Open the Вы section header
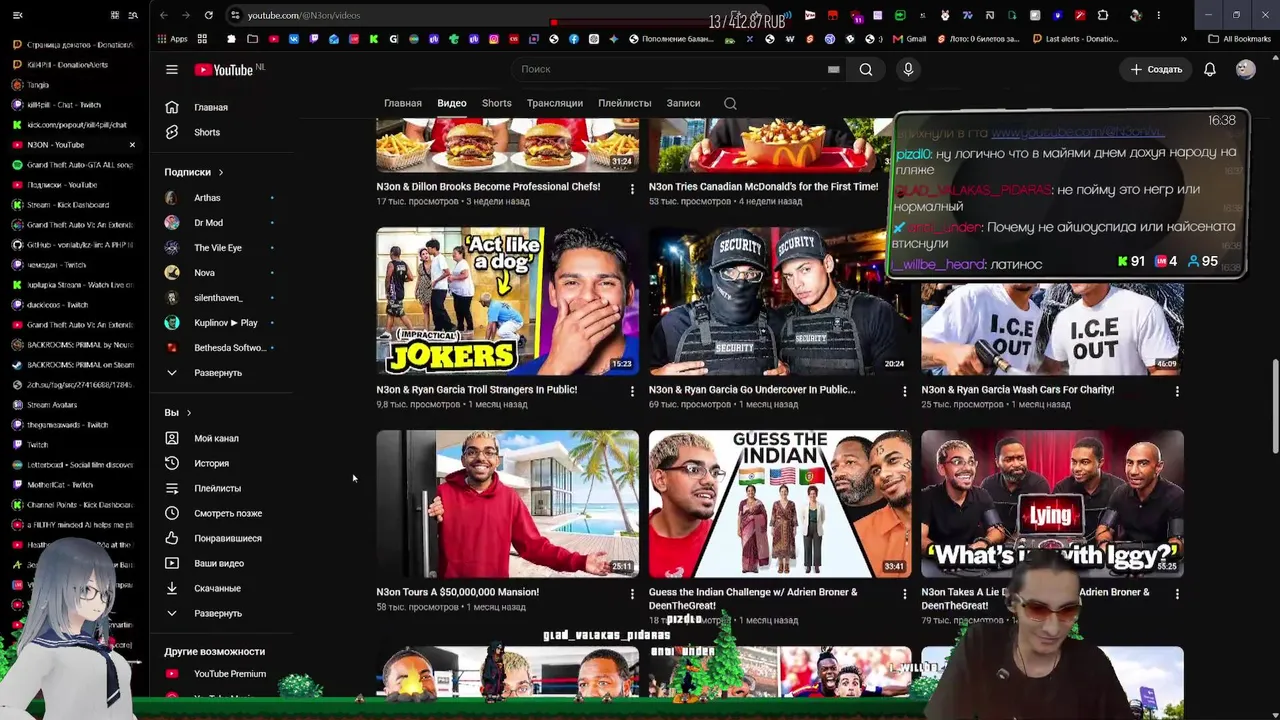Viewport: 1280px width, 720px height. [177, 413]
